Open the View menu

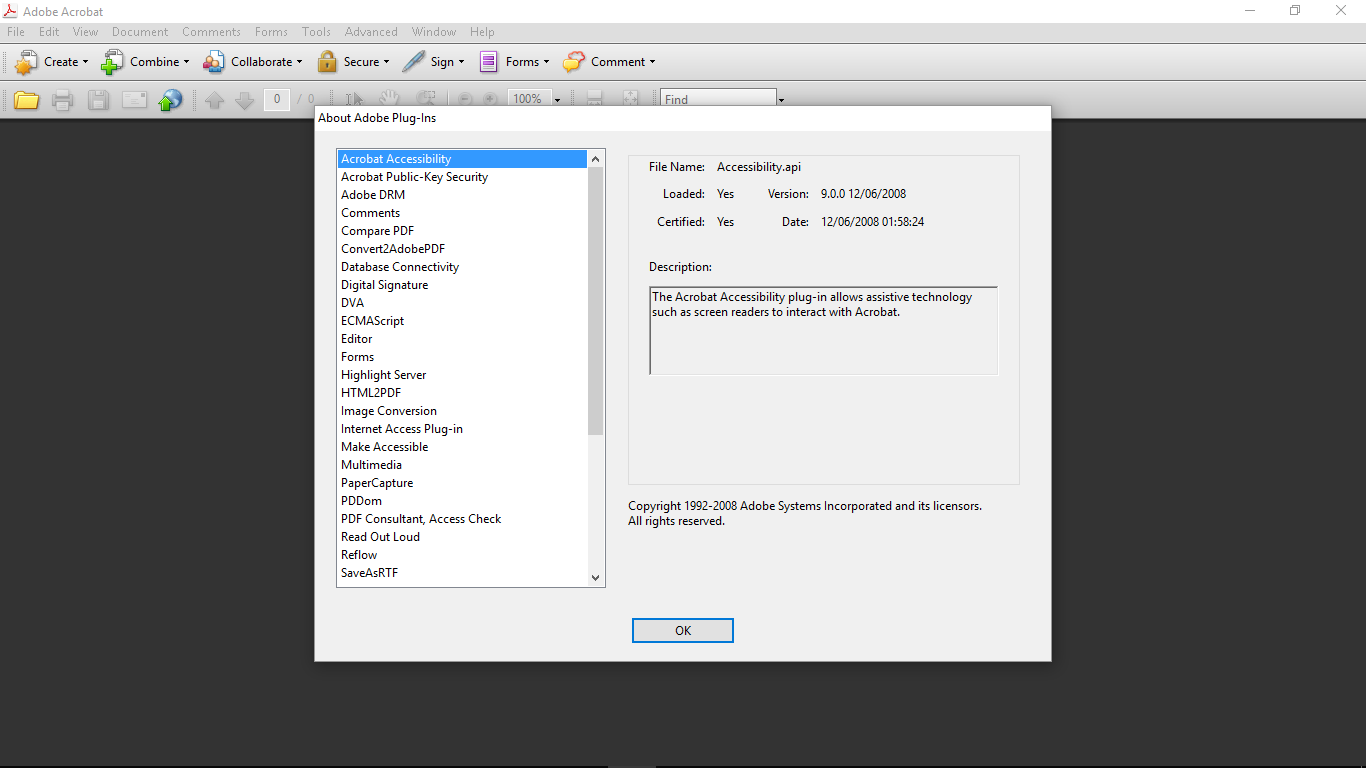(x=86, y=32)
